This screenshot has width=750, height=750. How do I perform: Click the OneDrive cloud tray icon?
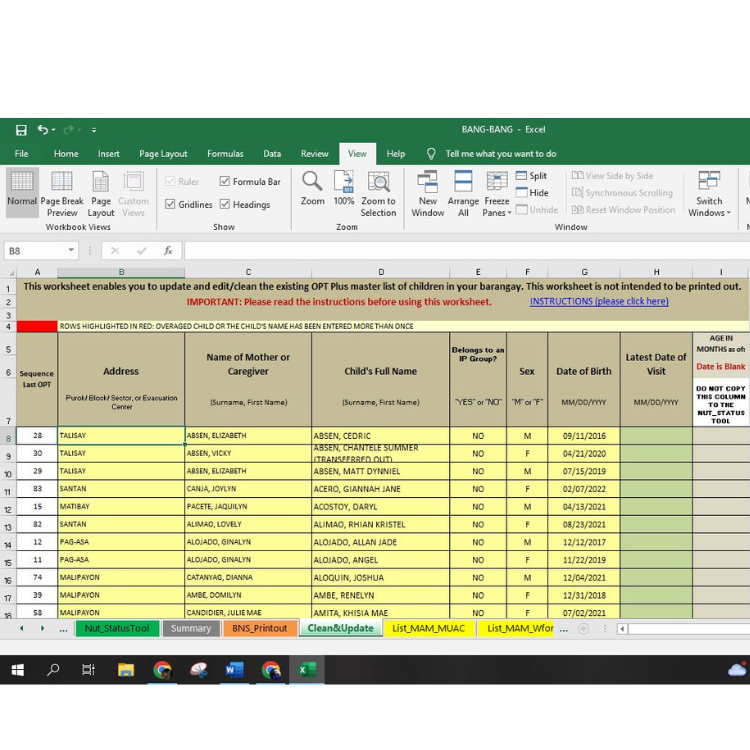(x=737, y=670)
